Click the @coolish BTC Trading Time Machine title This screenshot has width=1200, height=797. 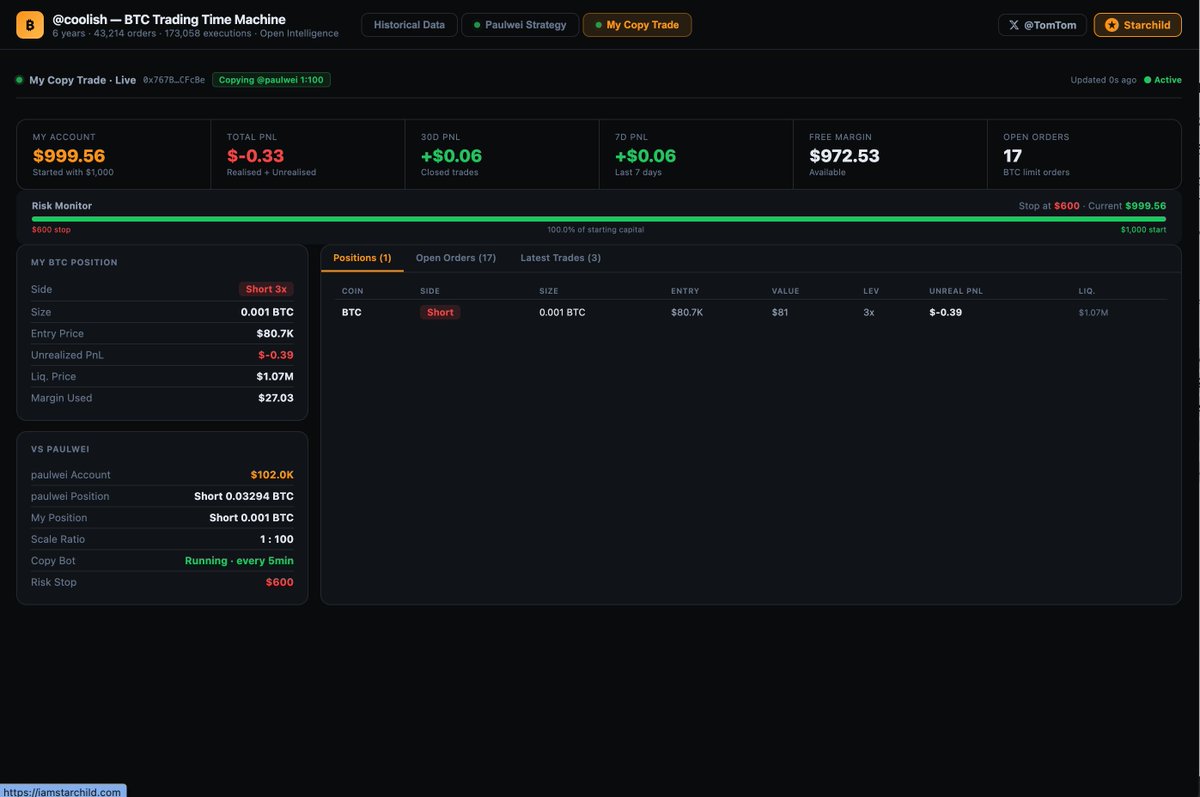tap(169, 19)
